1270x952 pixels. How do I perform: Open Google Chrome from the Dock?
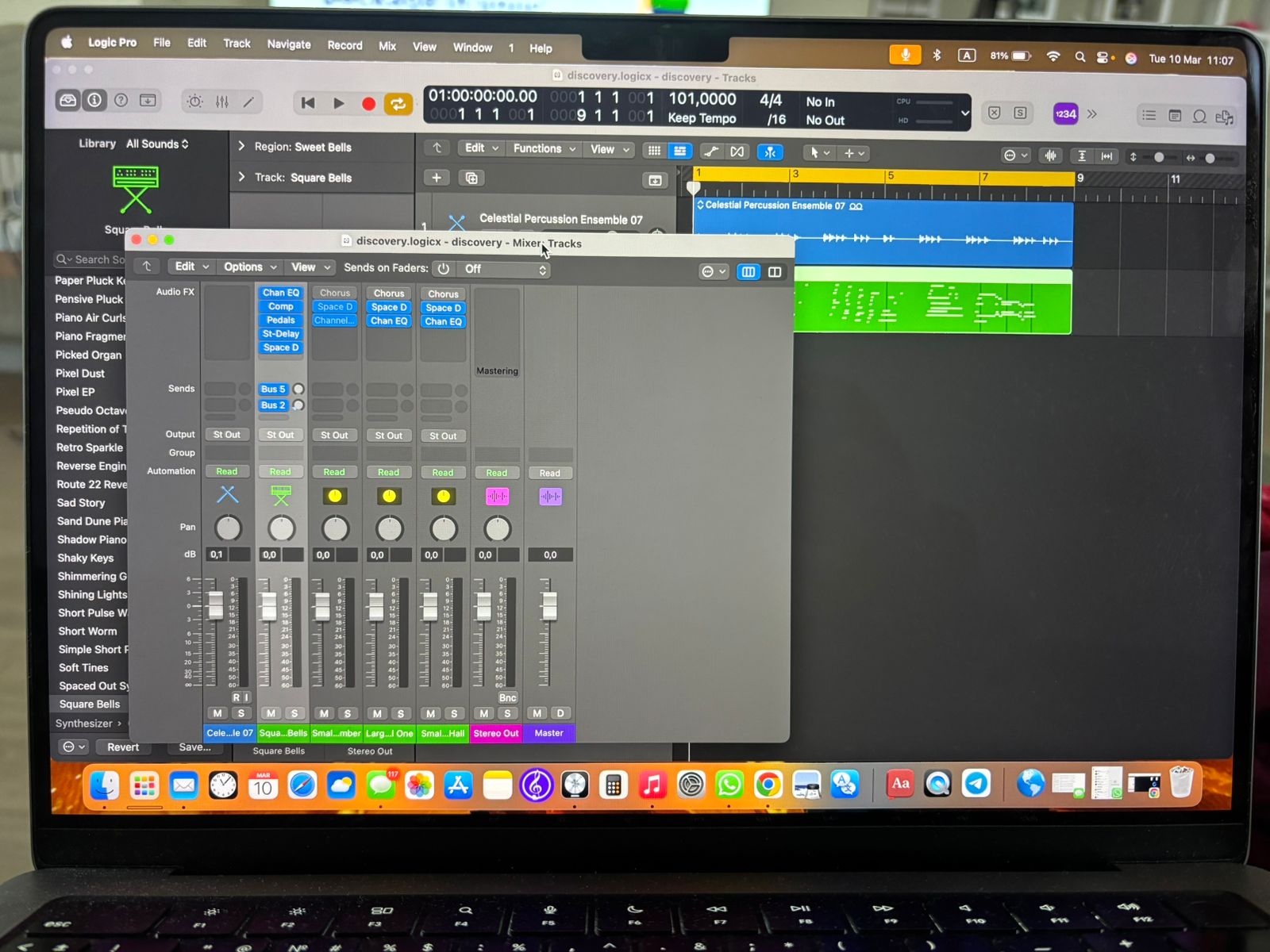click(x=768, y=785)
